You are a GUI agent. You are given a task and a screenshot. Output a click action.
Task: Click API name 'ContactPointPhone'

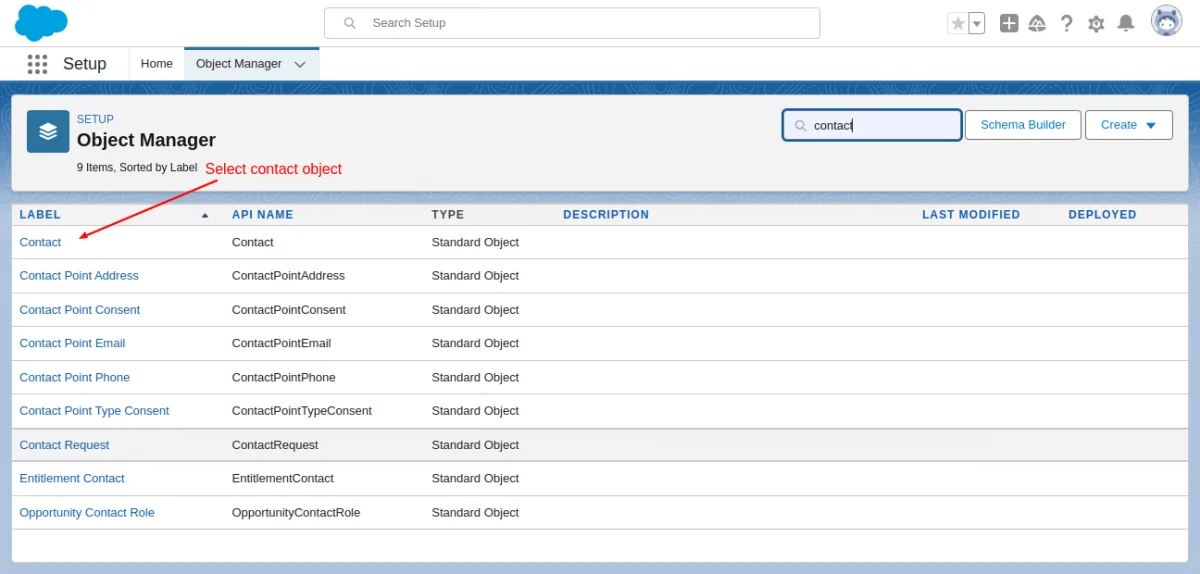[284, 377]
